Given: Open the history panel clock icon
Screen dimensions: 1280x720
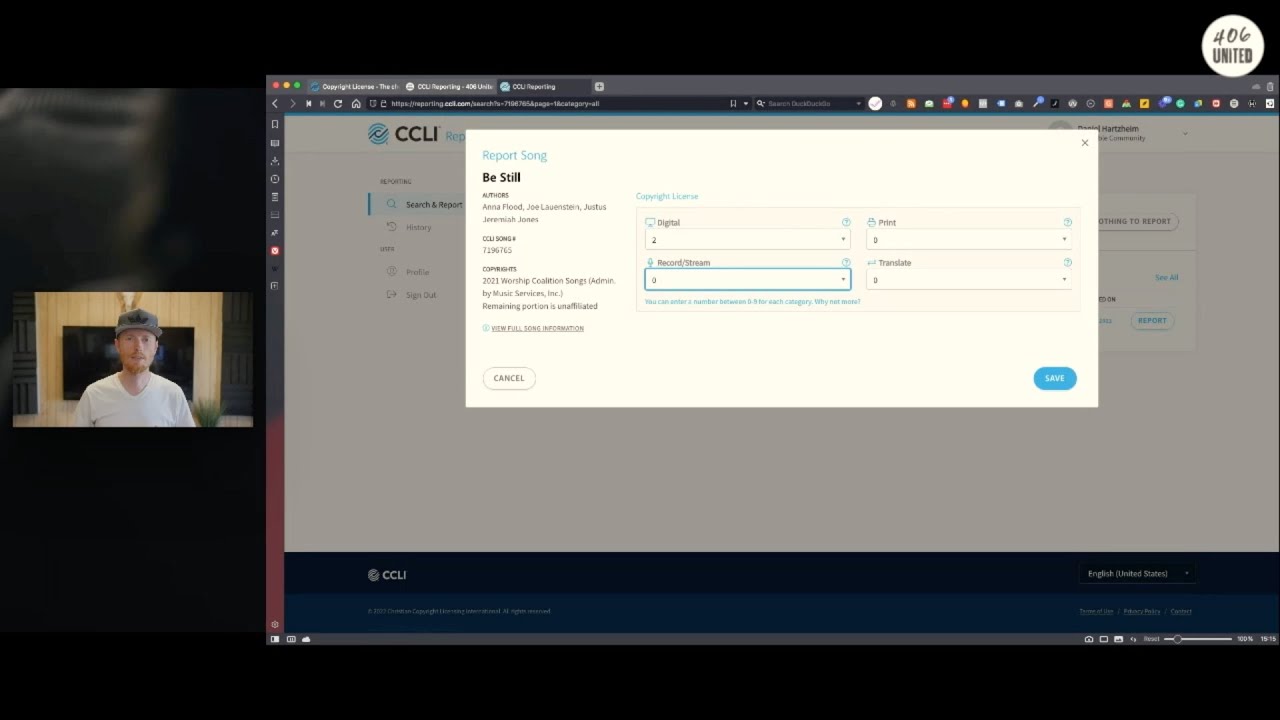Looking at the screenshot, I should coord(275,179).
